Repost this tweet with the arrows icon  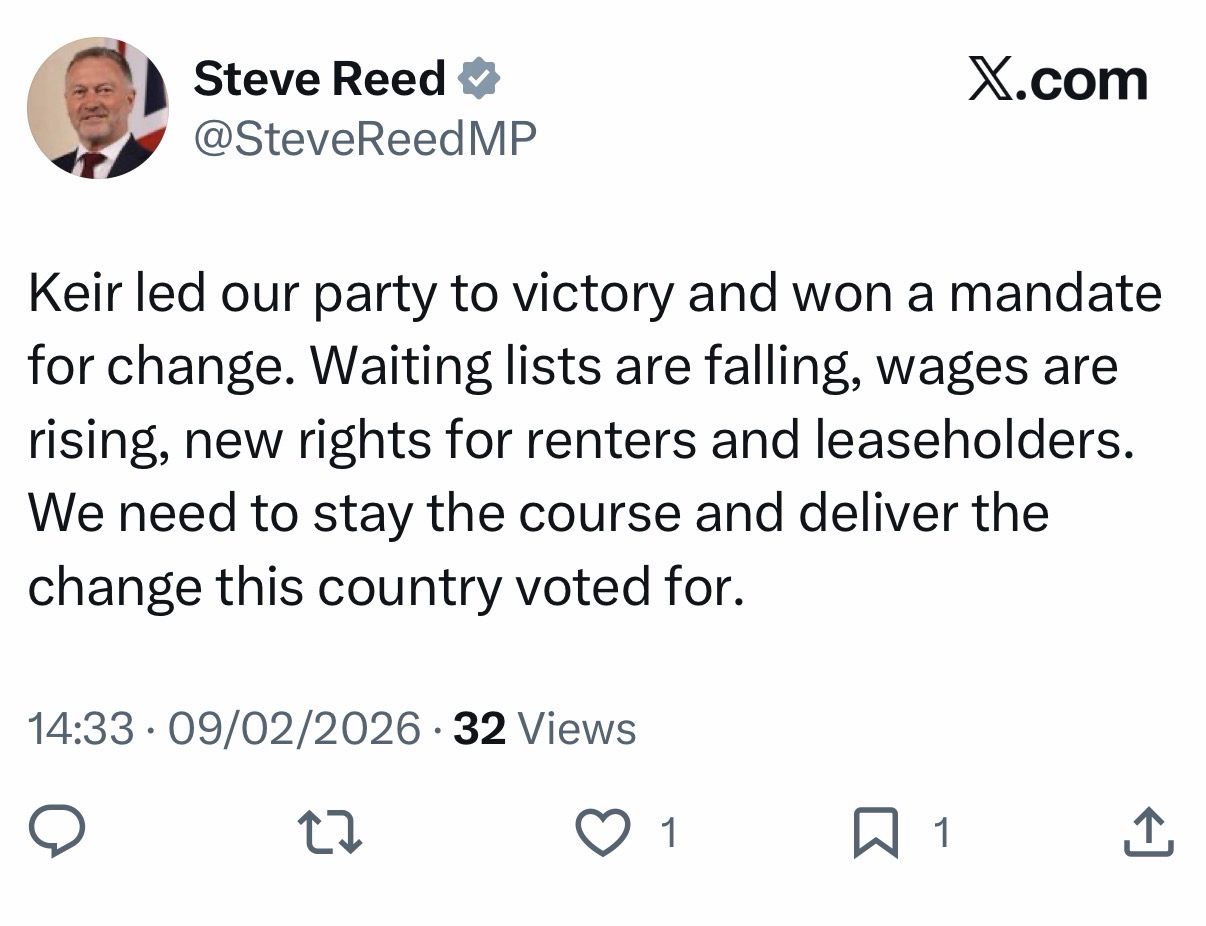(x=330, y=832)
